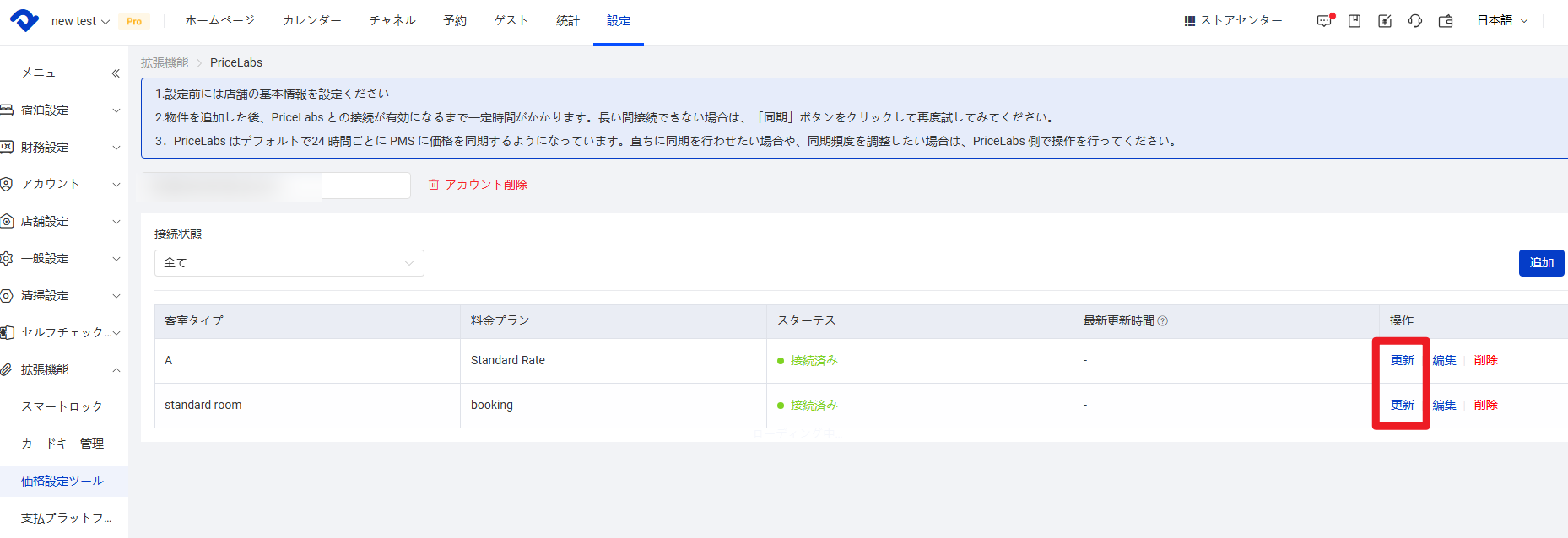
Task: Open カードキー管理 in the sidebar
Action: 62,444
